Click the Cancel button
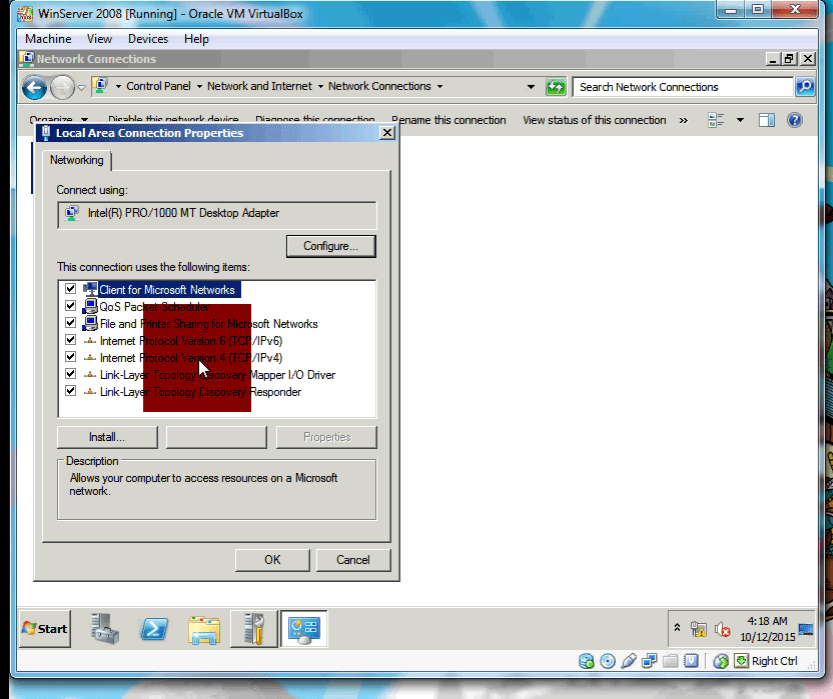This screenshot has width=833, height=699. (x=353, y=560)
